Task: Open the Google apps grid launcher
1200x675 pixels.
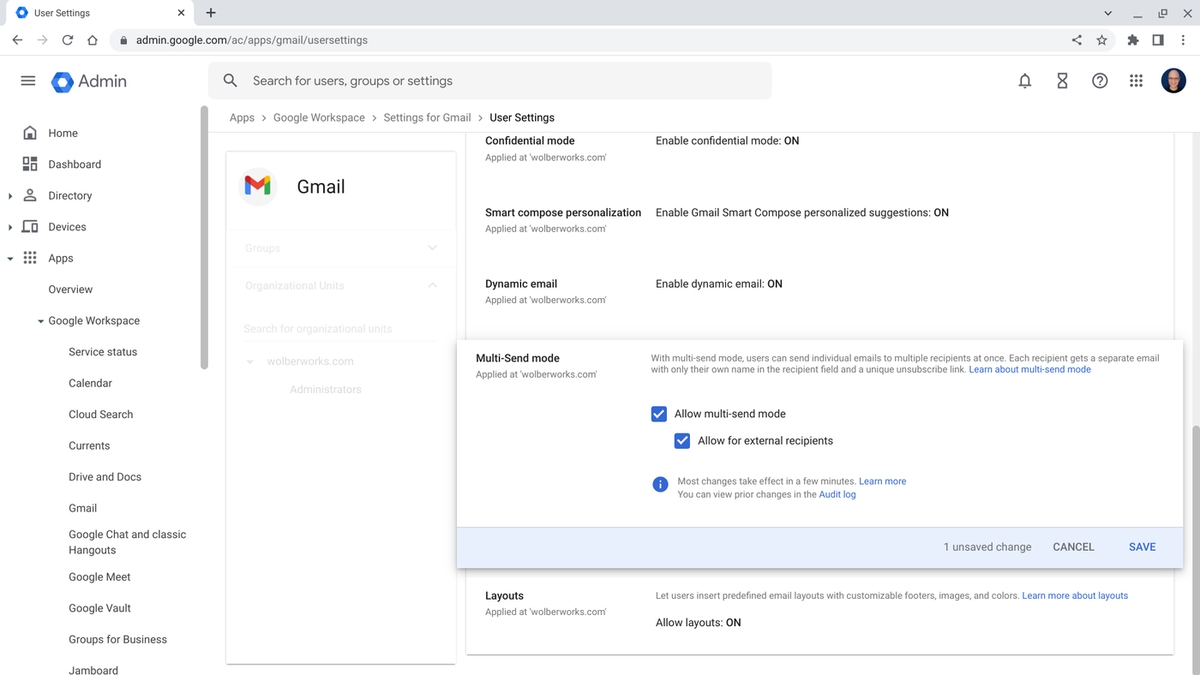Action: (x=1136, y=81)
